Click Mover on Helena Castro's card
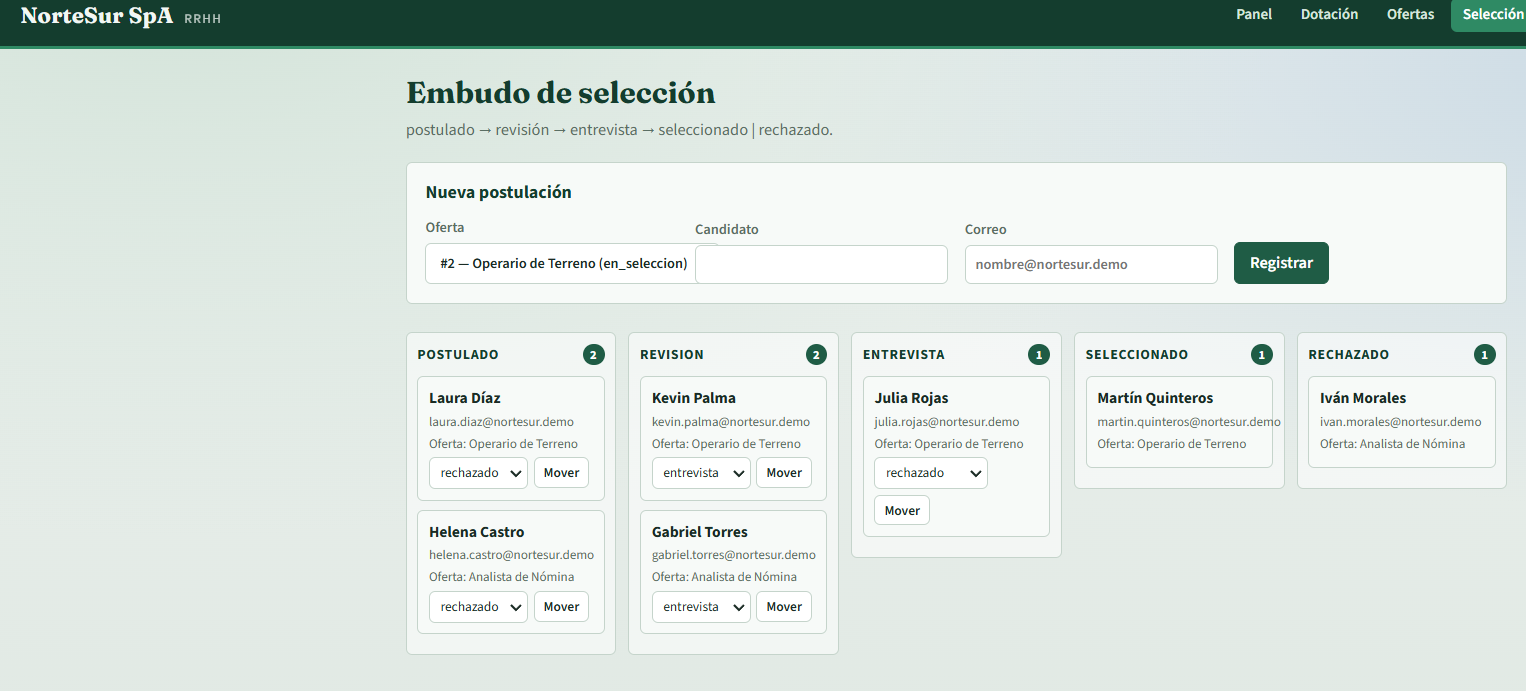This screenshot has height=691, width=1526. 561,607
